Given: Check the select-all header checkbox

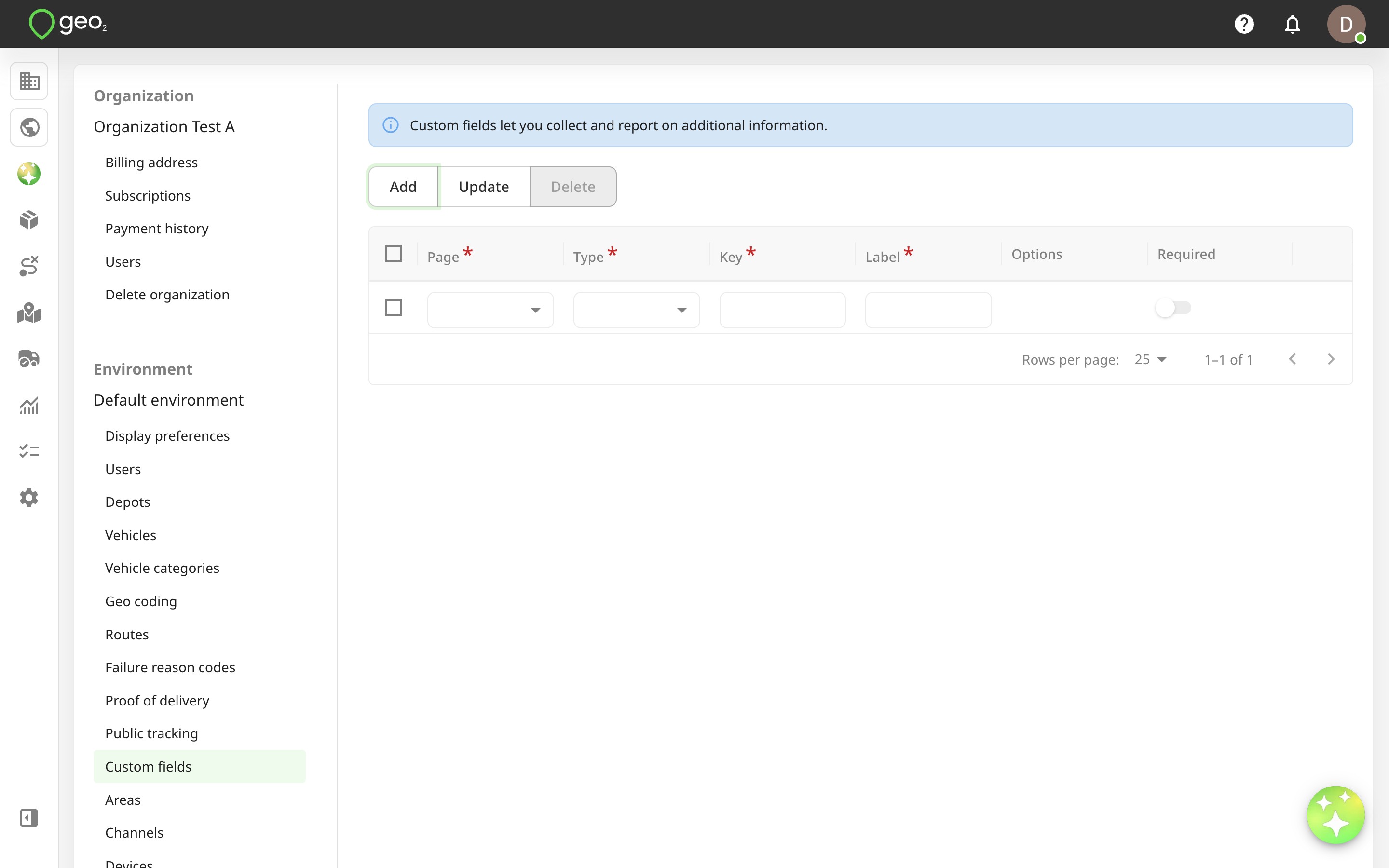Looking at the screenshot, I should click(393, 254).
